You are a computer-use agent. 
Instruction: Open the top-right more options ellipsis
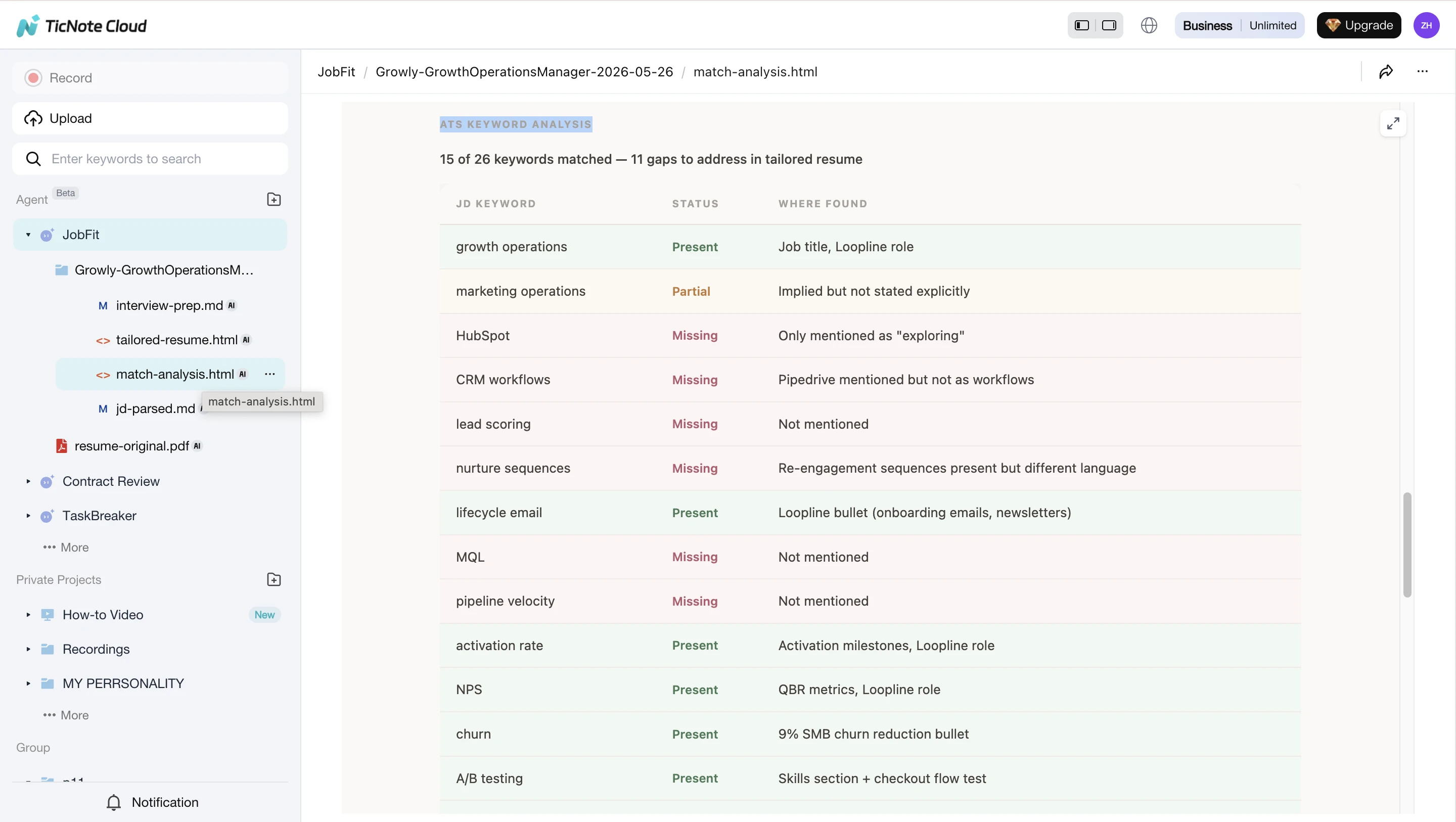pyautogui.click(x=1423, y=72)
